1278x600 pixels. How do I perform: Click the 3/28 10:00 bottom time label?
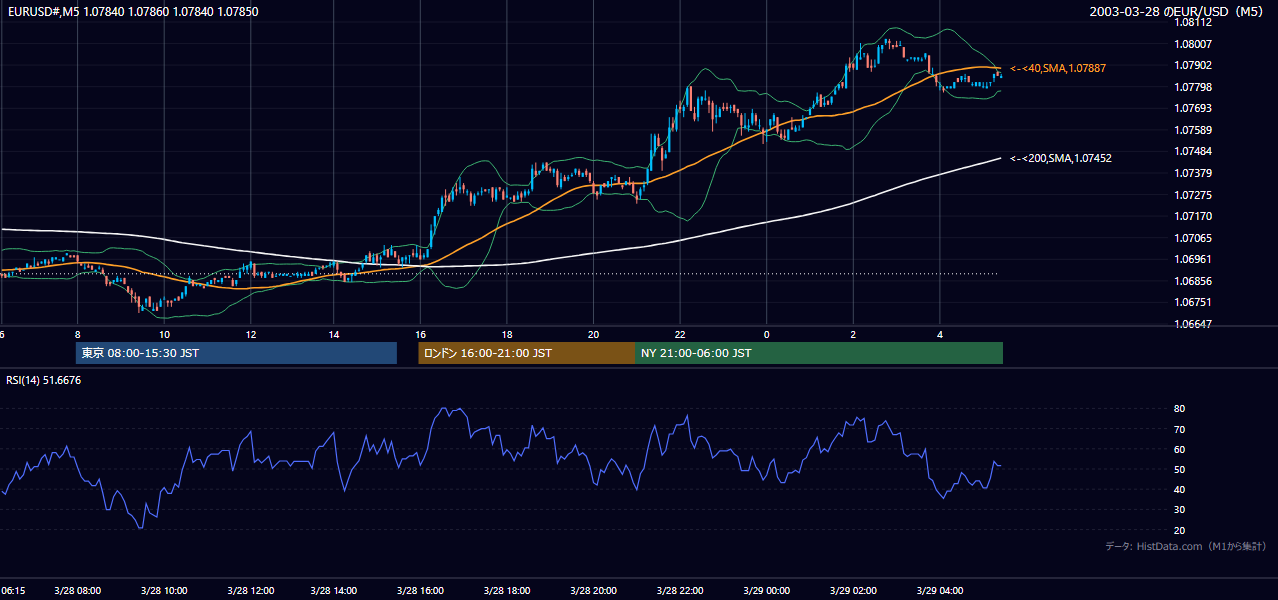click(162, 591)
